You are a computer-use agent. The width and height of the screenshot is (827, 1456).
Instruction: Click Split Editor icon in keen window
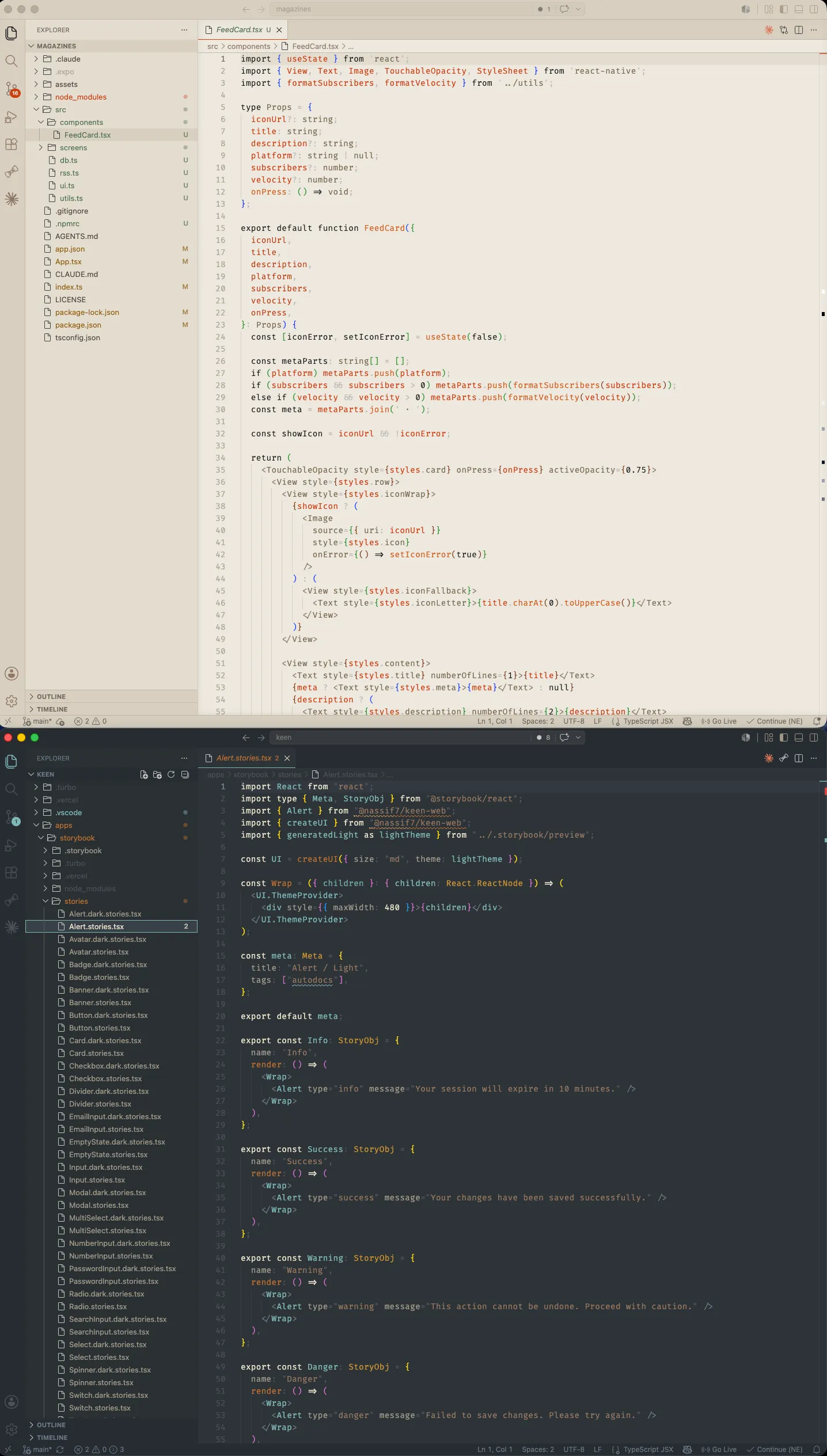(799, 758)
